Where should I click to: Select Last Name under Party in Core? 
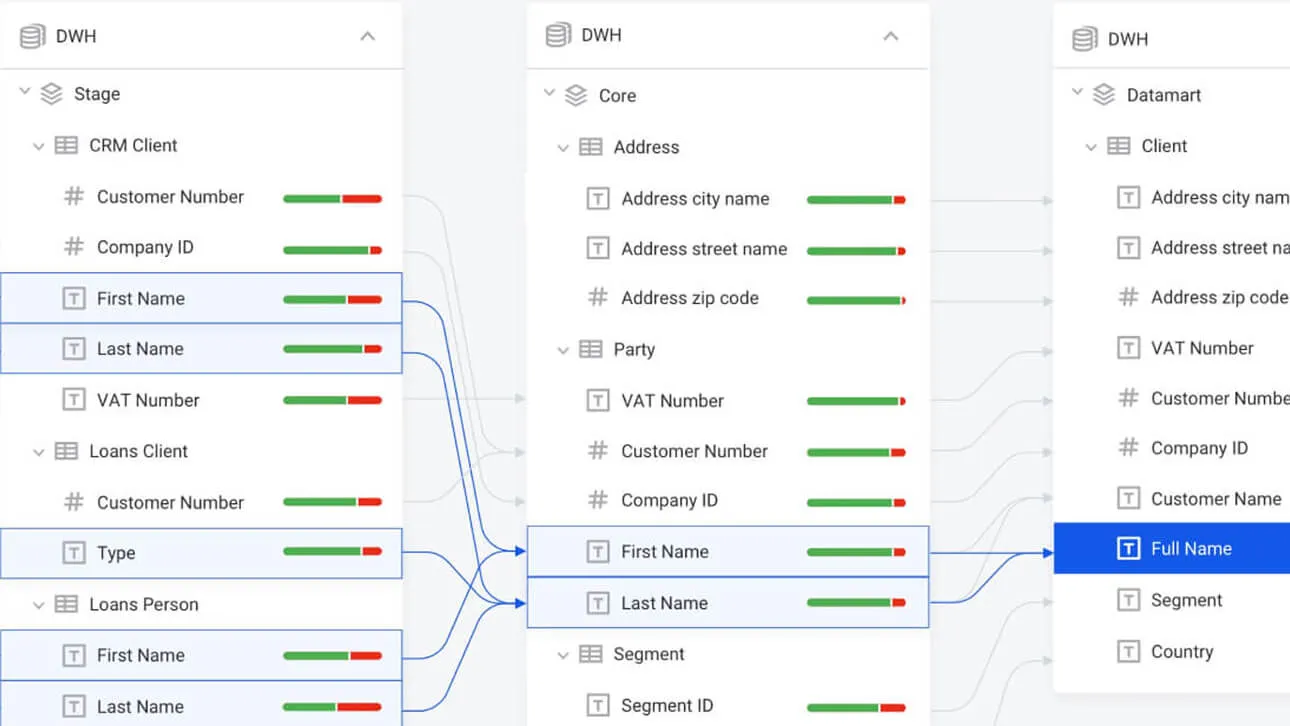point(664,603)
